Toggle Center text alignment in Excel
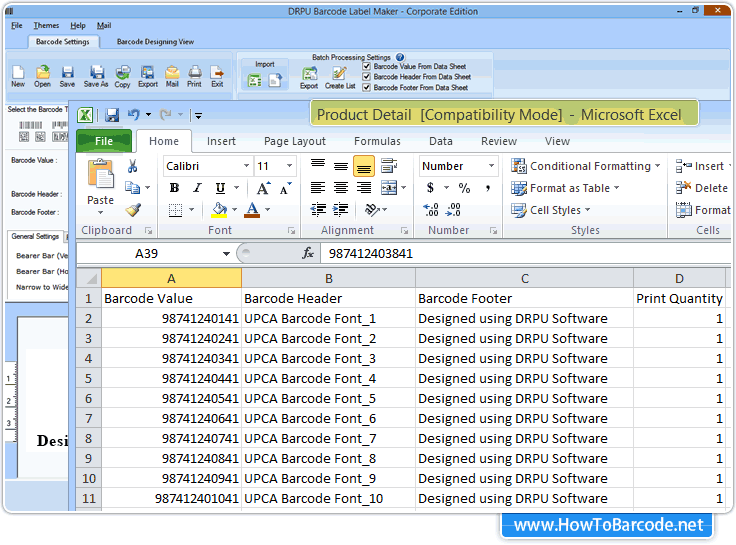This screenshot has height=545, width=736. pyautogui.click(x=341, y=188)
